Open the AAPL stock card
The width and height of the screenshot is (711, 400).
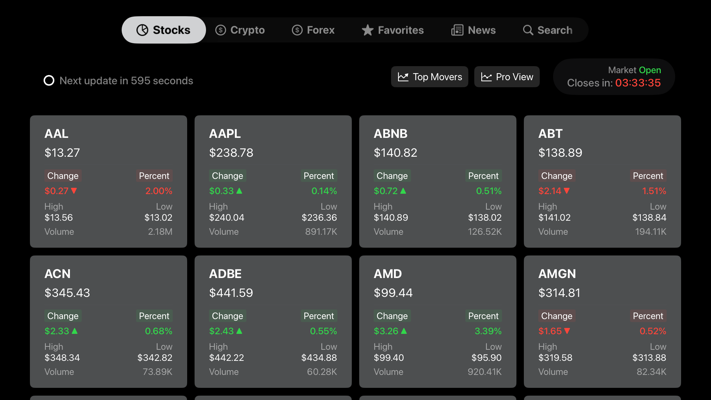273,181
